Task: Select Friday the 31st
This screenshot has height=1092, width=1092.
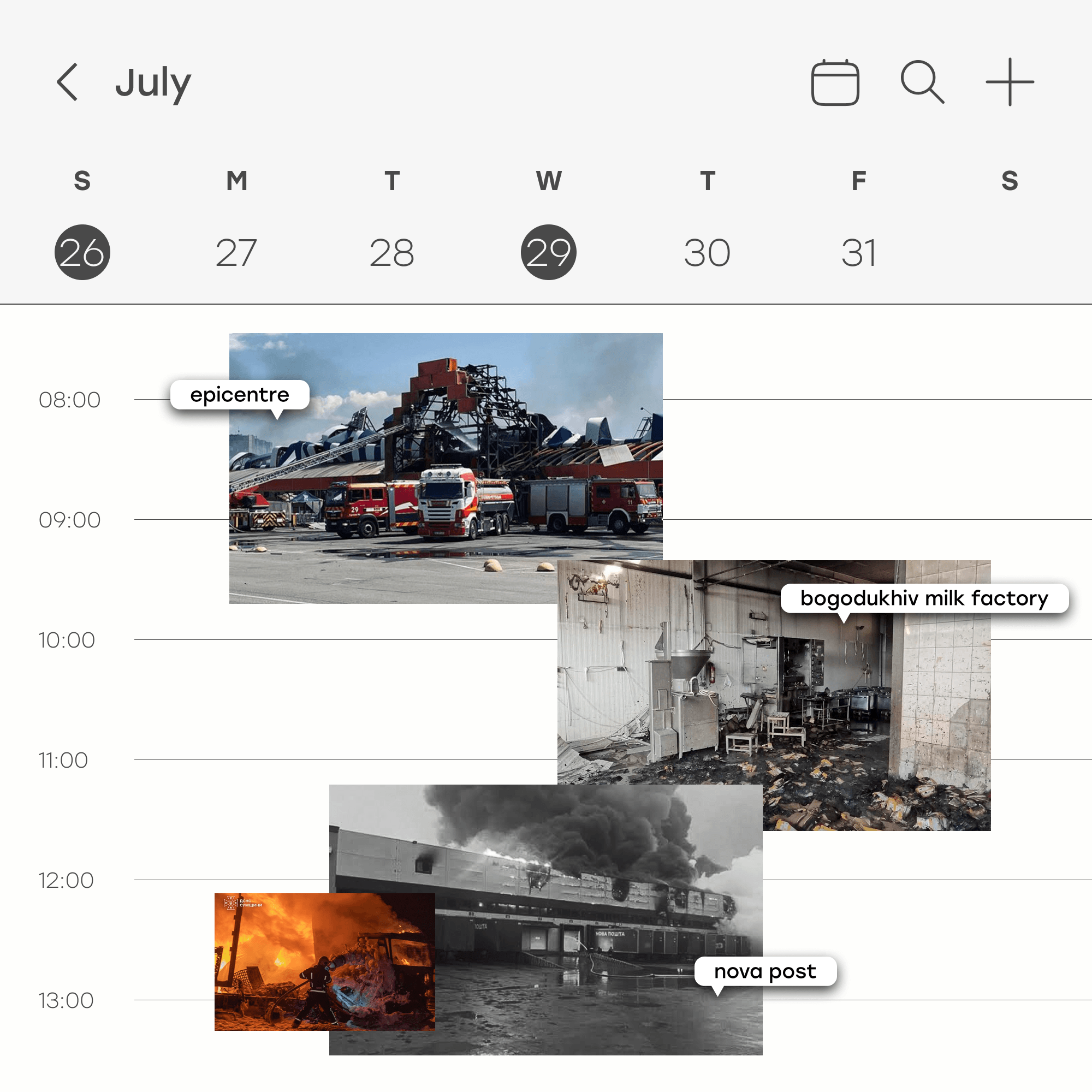Action: tap(858, 253)
